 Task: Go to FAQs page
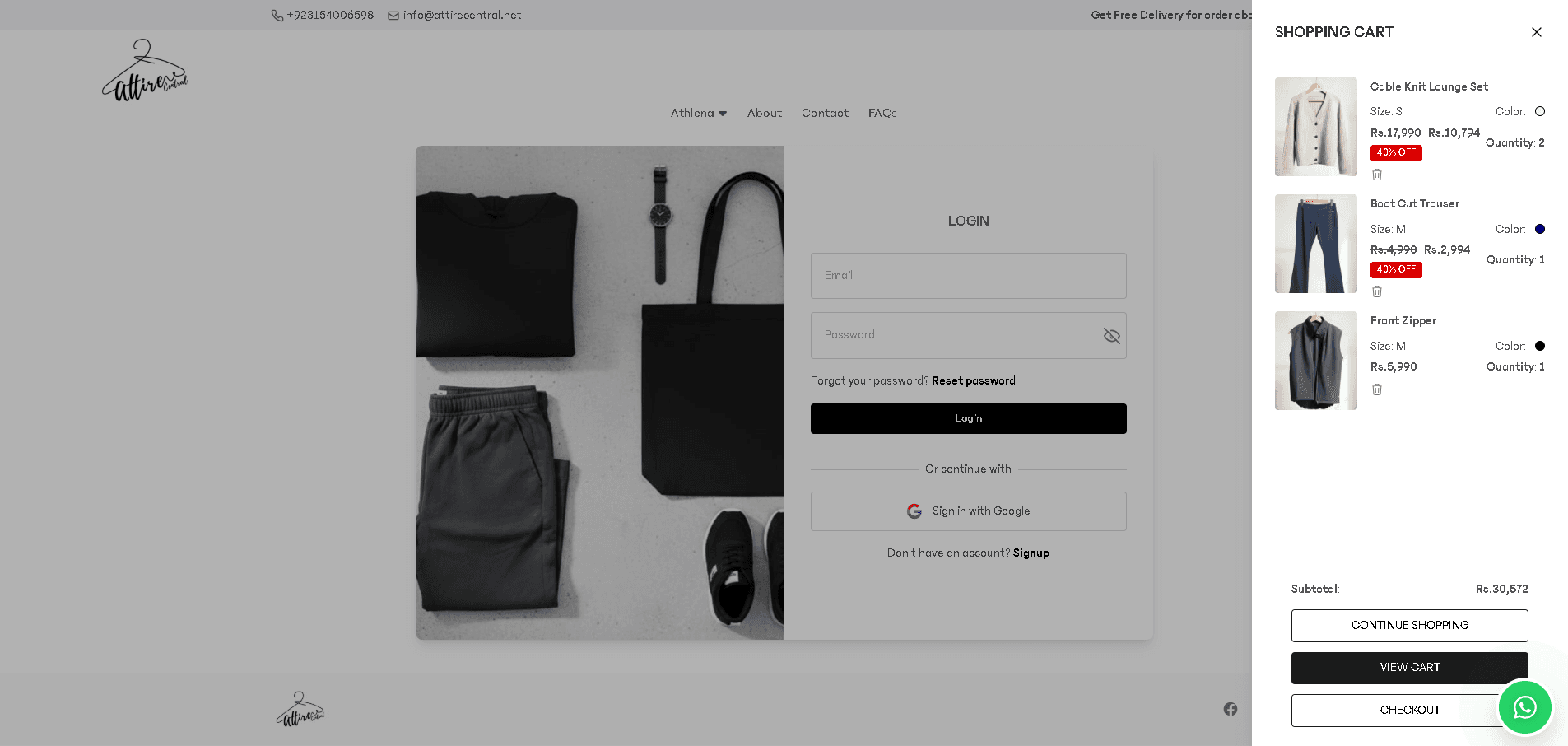882,113
